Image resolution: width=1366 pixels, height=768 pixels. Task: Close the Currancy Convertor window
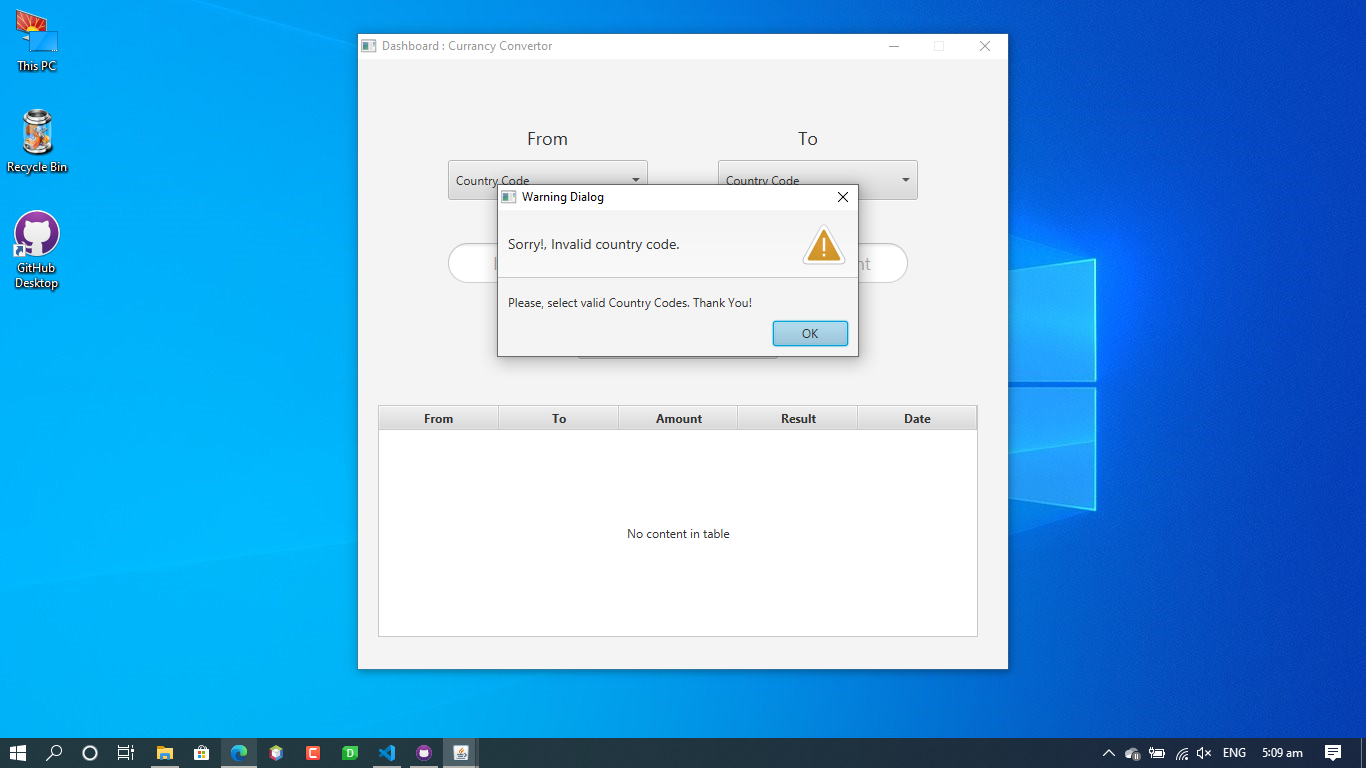(985, 46)
